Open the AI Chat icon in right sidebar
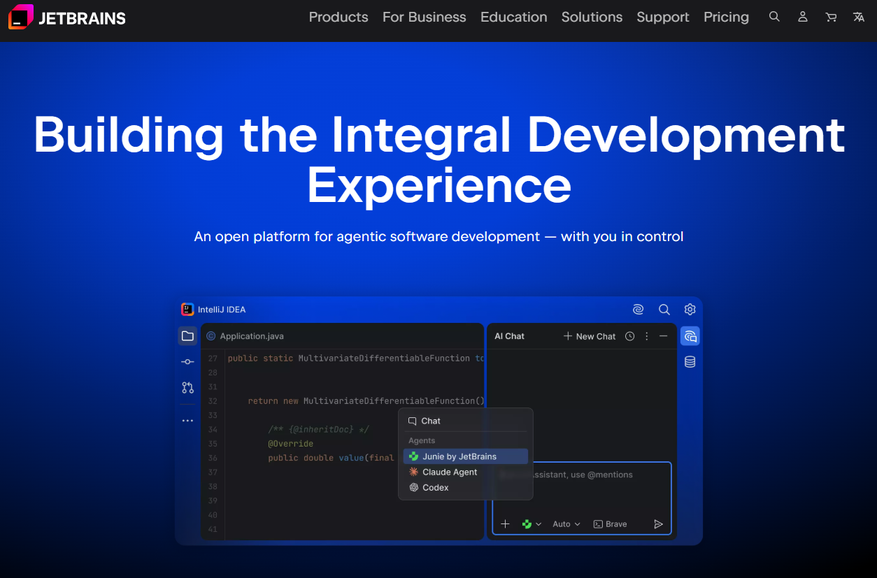The width and height of the screenshot is (877, 578). point(690,336)
